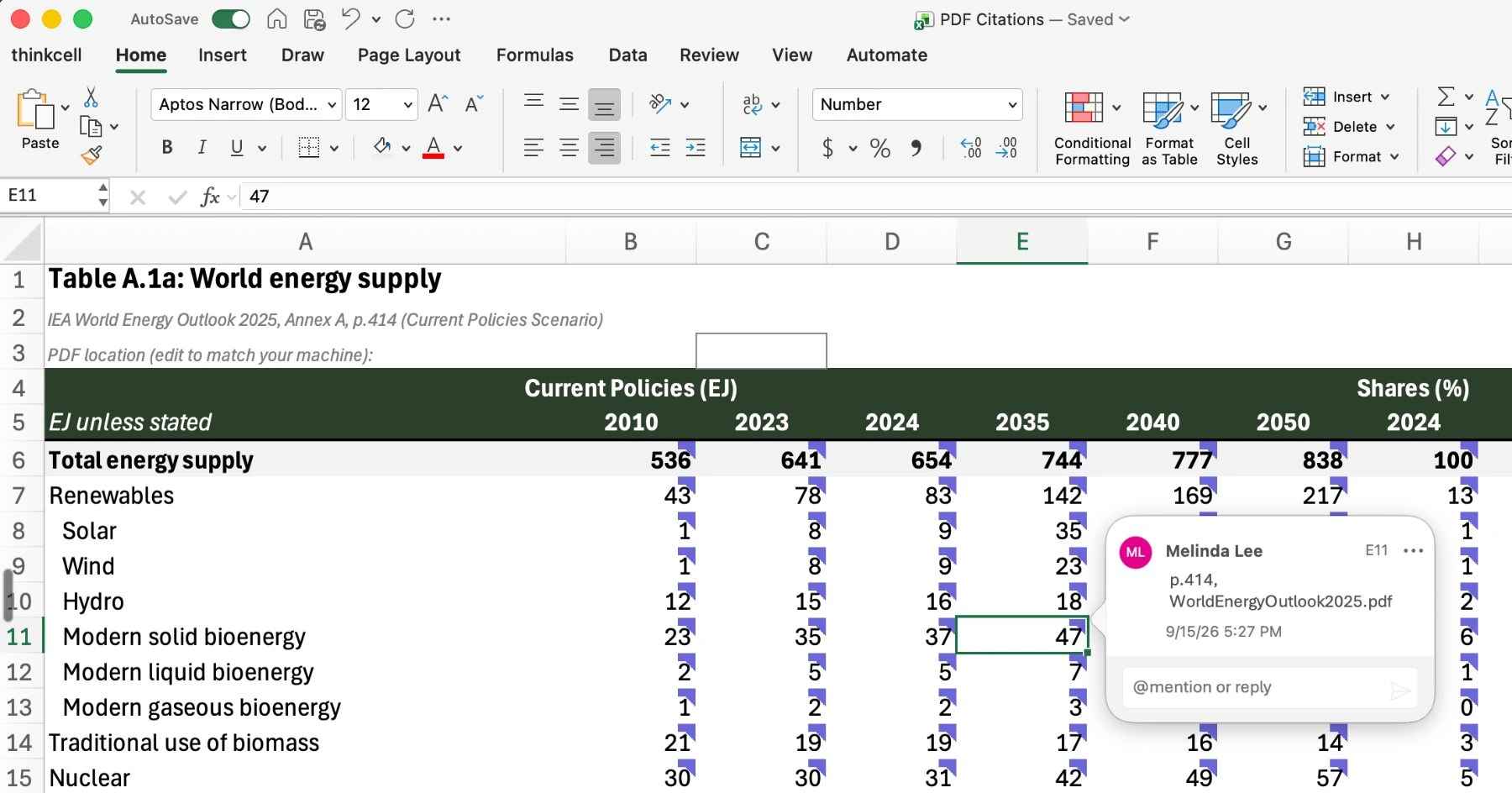Viewport: 1512px width, 793px height.
Task: Click the Fill down icon
Action: point(1446,127)
